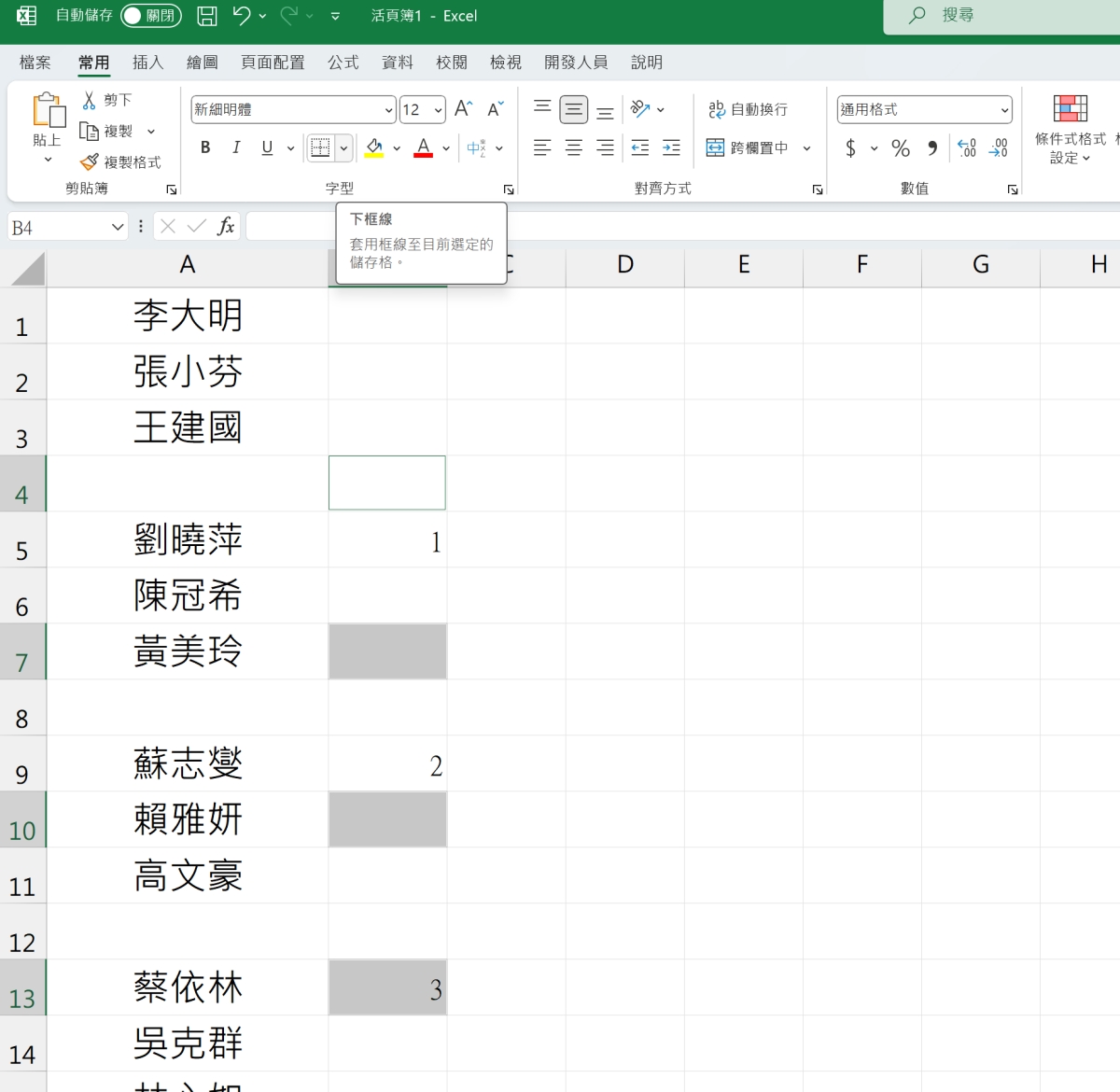Viewport: 1120px width, 1092px height.
Task: Click the 跨欄置中 merge button
Action: coord(748,147)
